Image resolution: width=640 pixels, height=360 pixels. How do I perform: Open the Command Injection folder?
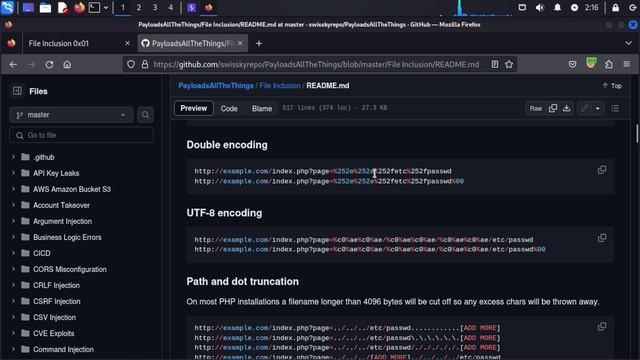pyautogui.click(x=63, y=349)
